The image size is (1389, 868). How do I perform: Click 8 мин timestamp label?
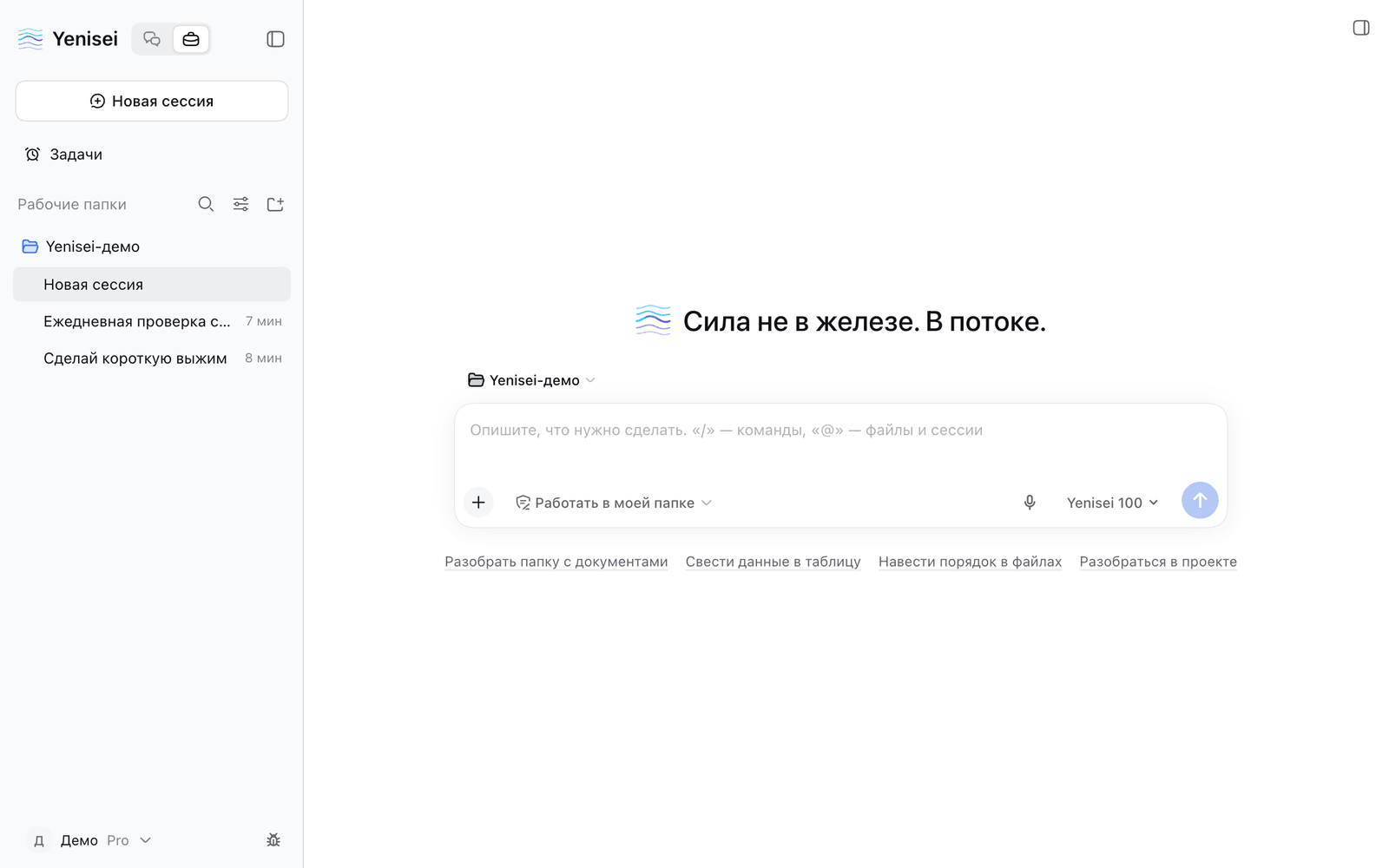click(264, 358)
